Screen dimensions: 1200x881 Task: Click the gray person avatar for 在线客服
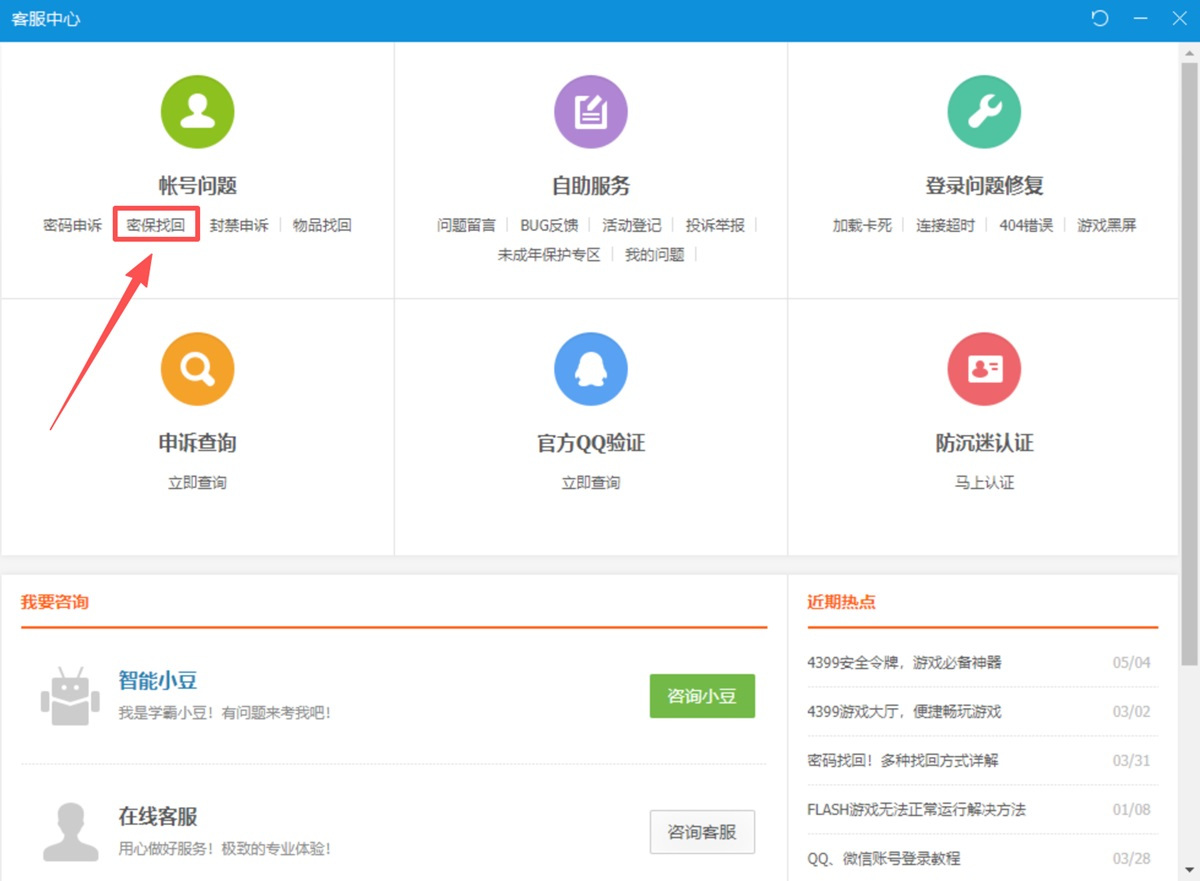[70, 832]
